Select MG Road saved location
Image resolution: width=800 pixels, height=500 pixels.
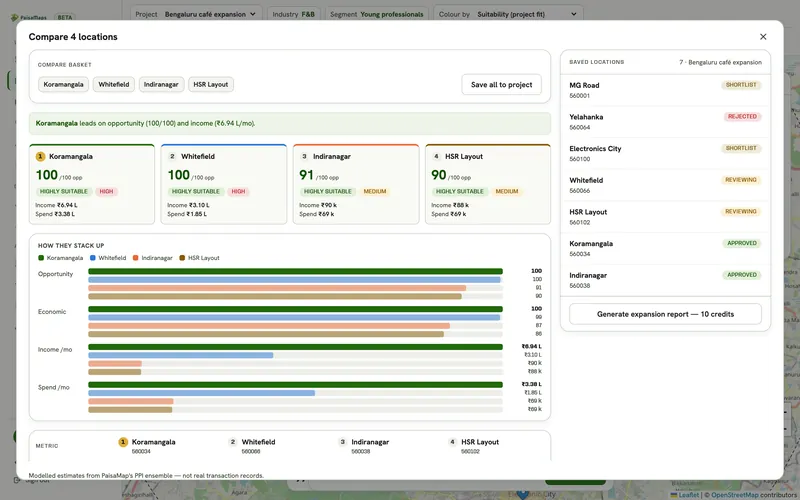point(665,90)
